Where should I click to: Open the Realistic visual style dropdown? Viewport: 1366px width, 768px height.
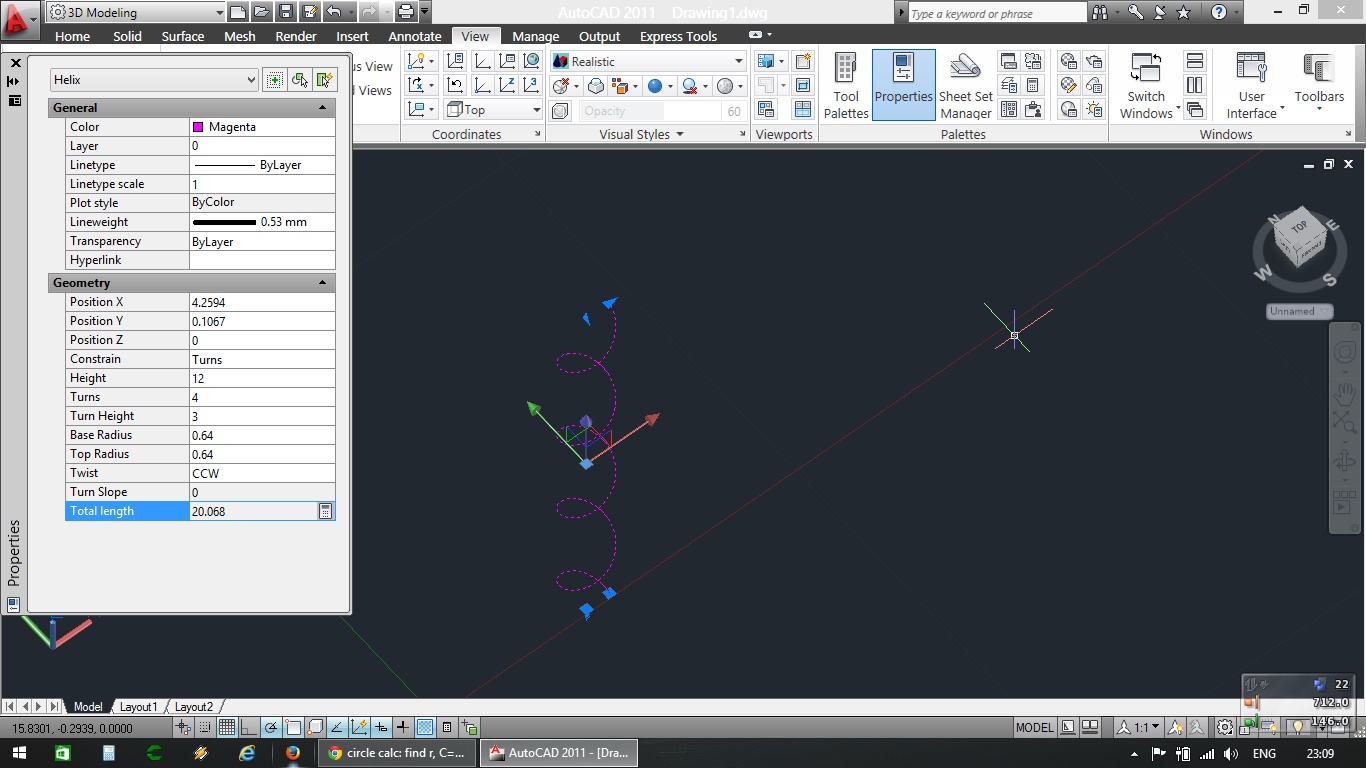(x=648, y=61)
